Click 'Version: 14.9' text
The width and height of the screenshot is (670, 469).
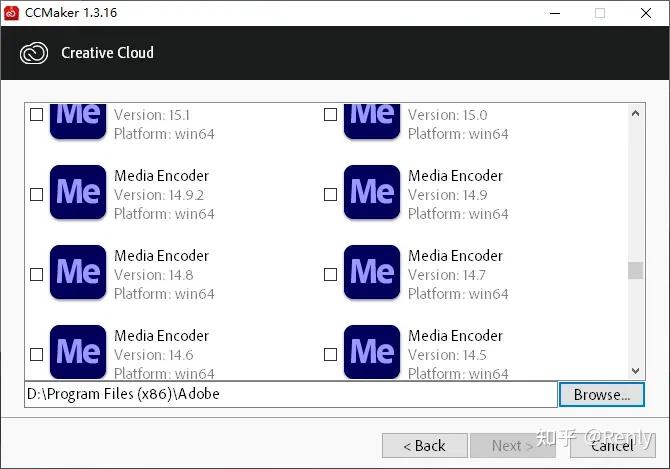pos(447,195)
